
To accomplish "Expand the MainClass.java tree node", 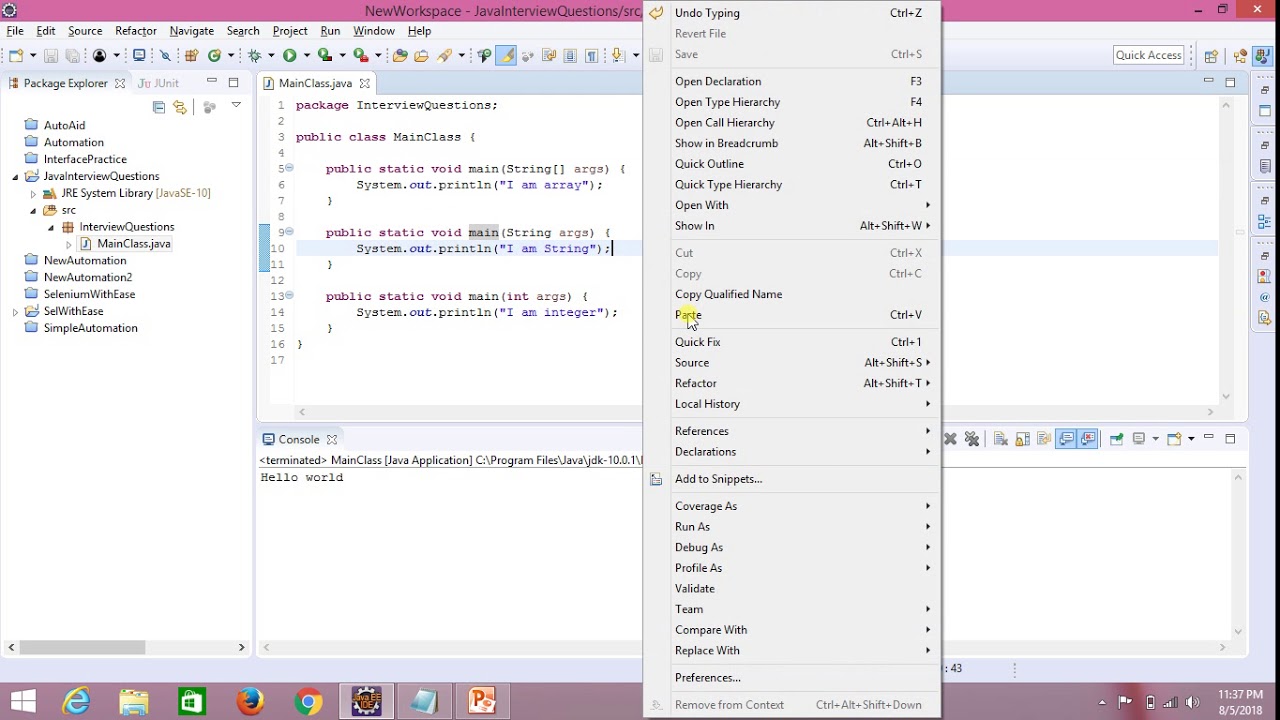I will click(68, 244).
